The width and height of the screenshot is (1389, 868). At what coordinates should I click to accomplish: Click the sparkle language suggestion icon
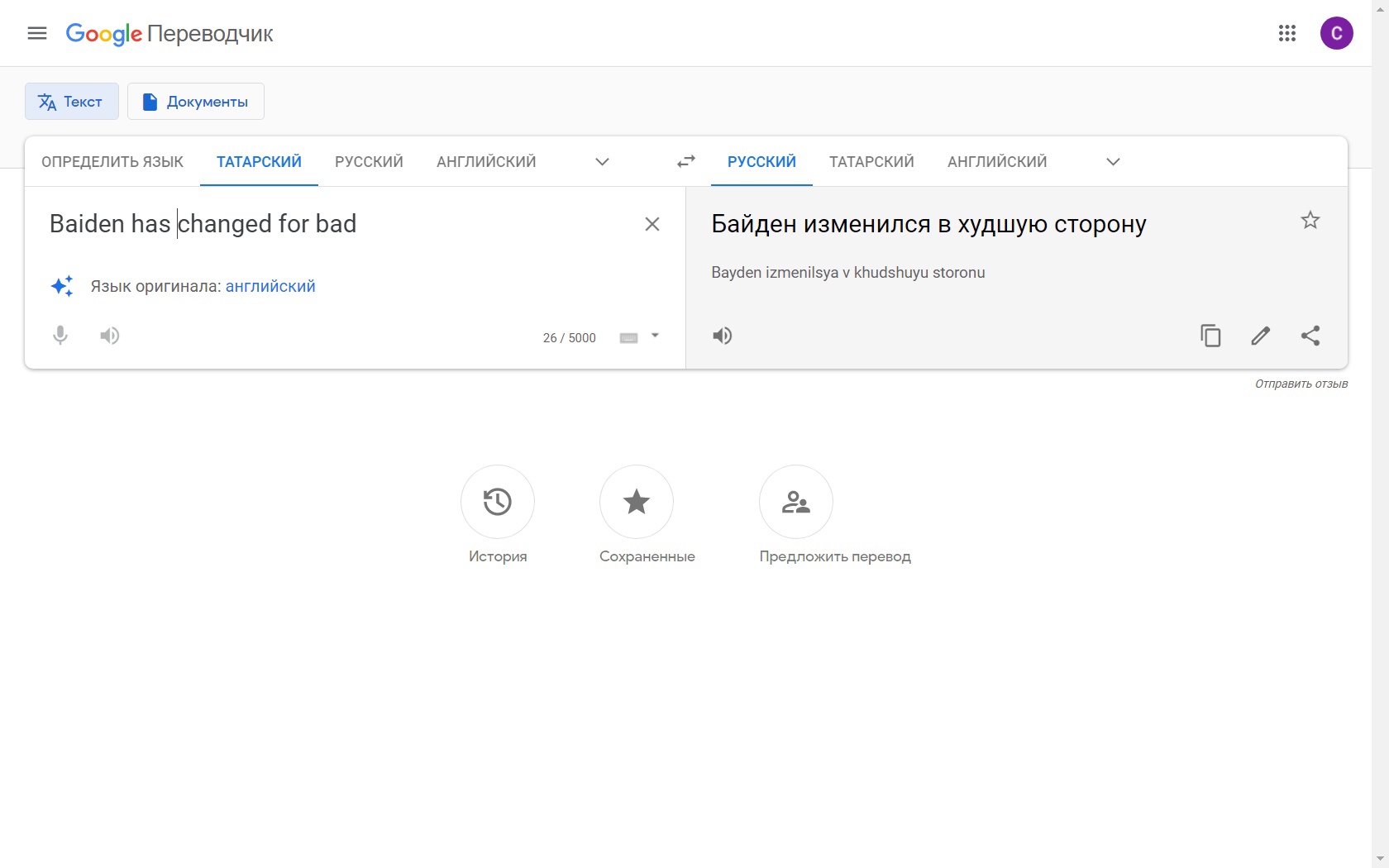tap(62, 286)
